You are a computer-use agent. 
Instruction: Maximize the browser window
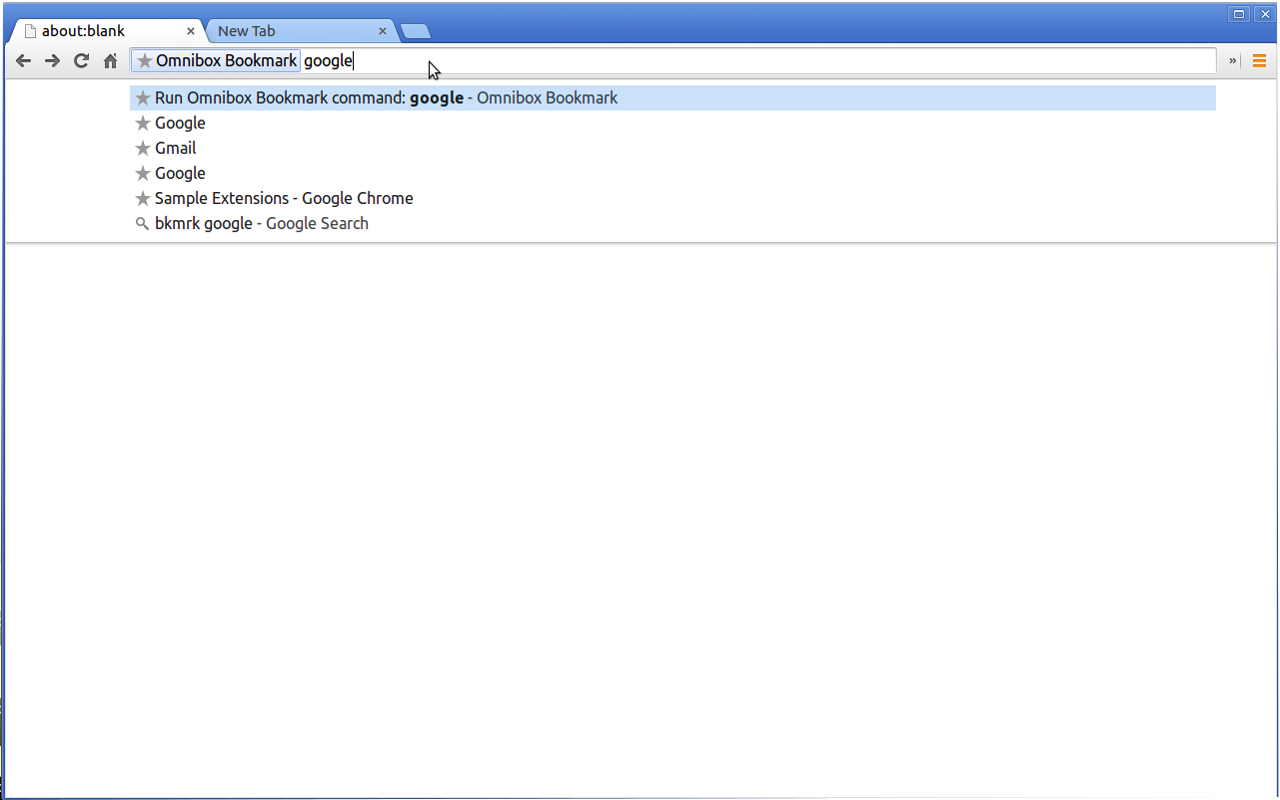pyautogui.click(x=1239, y=14)
